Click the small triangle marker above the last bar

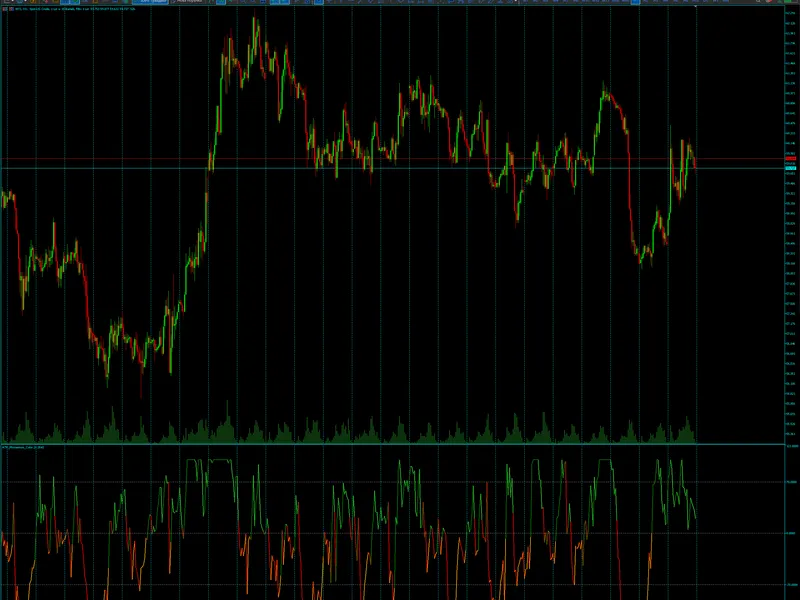tap(696, 7)
